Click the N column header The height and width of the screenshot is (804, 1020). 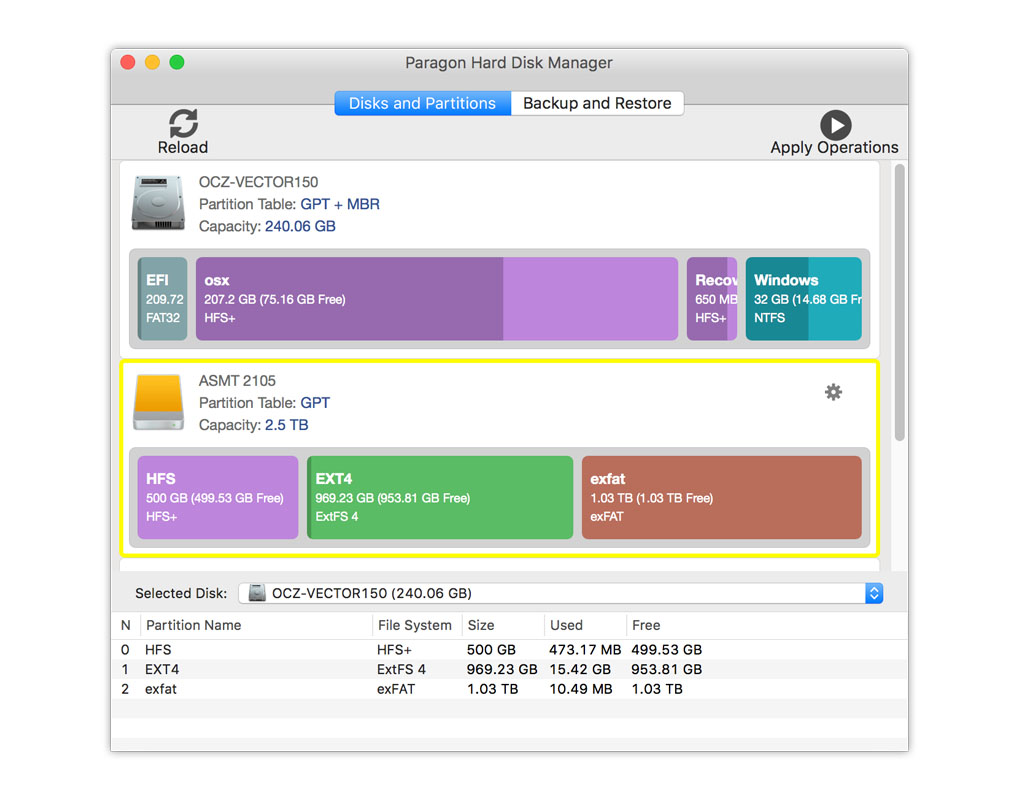tap(126, 625)
